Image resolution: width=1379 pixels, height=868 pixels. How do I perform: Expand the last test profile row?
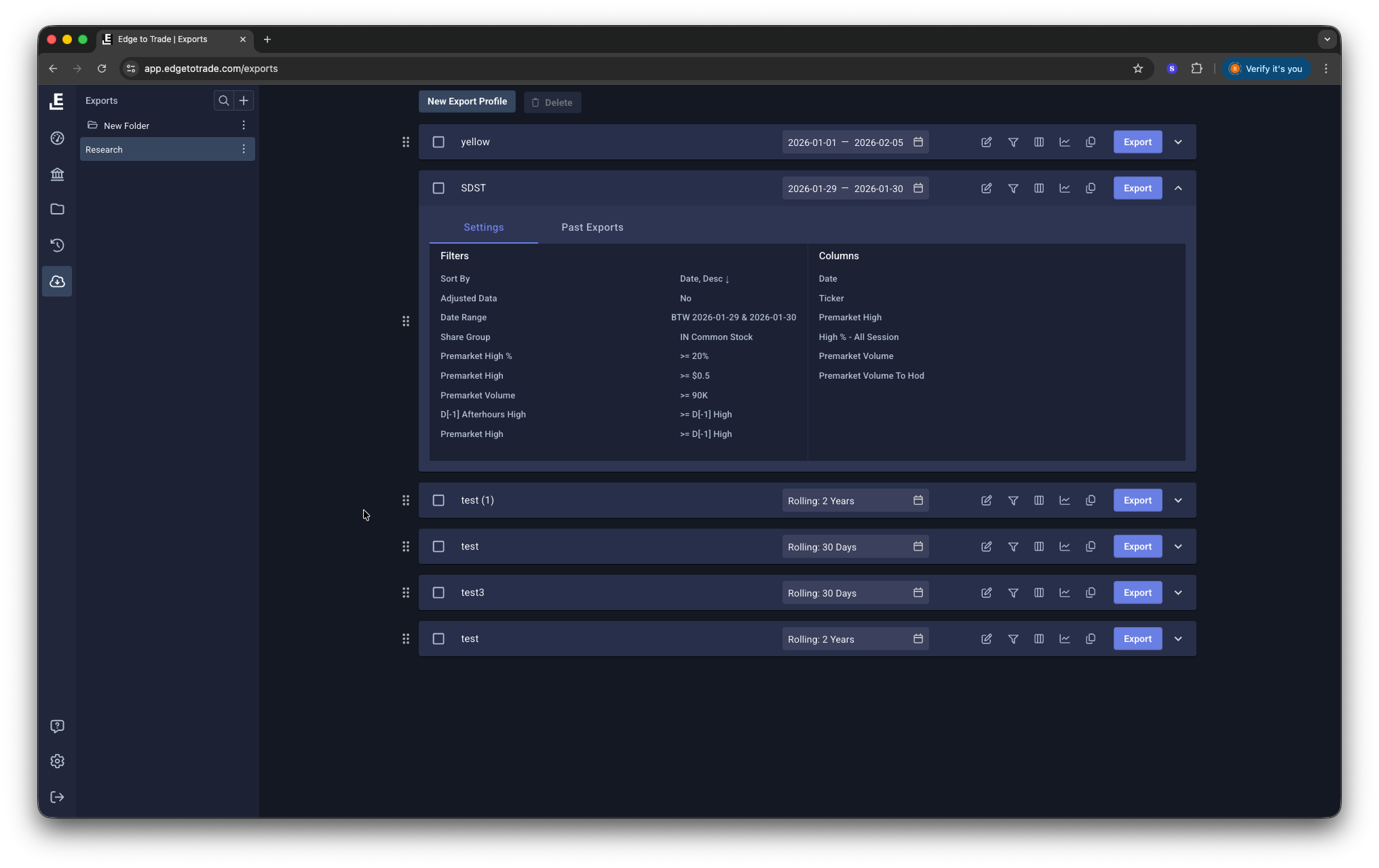coord(1178,639)
